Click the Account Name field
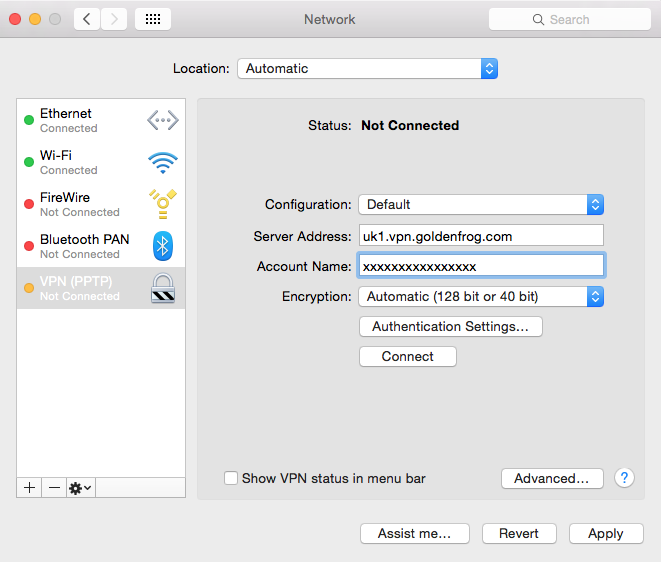Screen dimensions: 661x562 pos(481,265)
